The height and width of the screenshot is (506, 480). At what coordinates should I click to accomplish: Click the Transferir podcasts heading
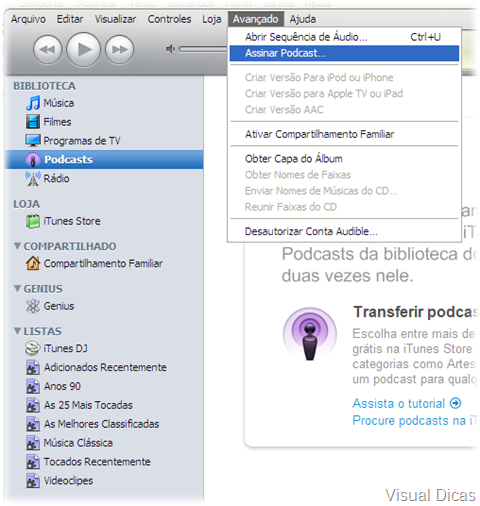coord(416,312)
